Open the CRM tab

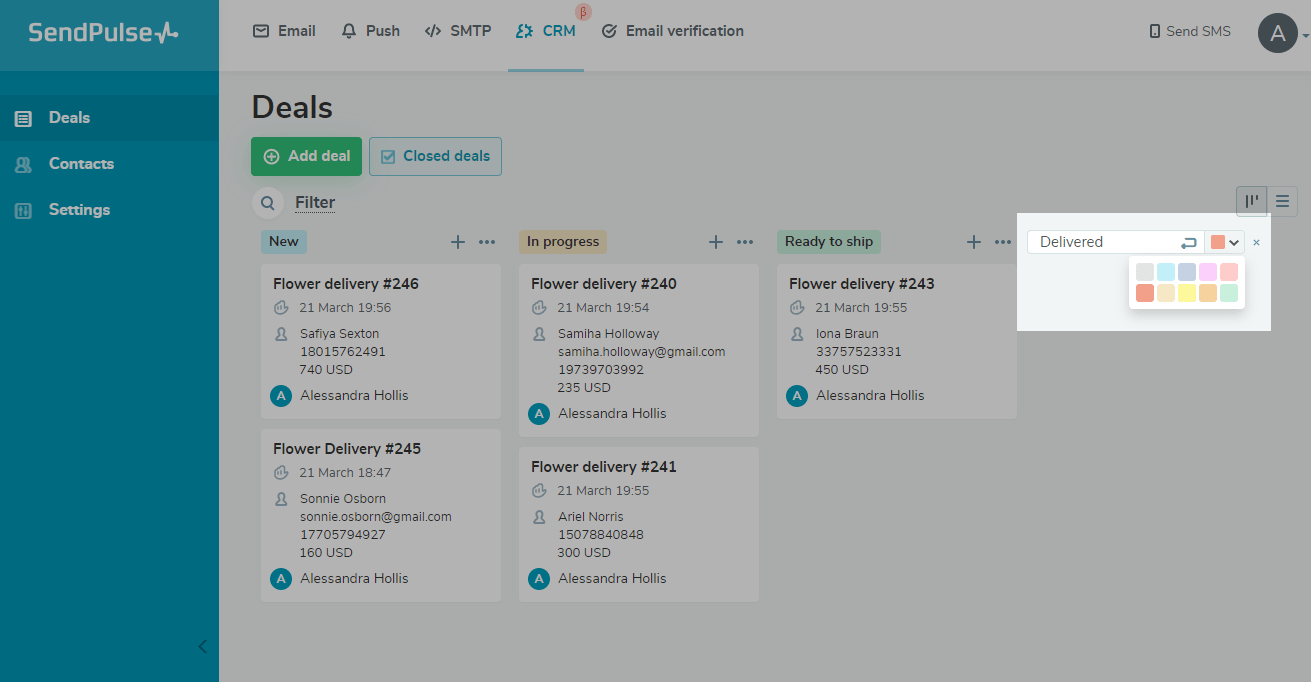546,31
